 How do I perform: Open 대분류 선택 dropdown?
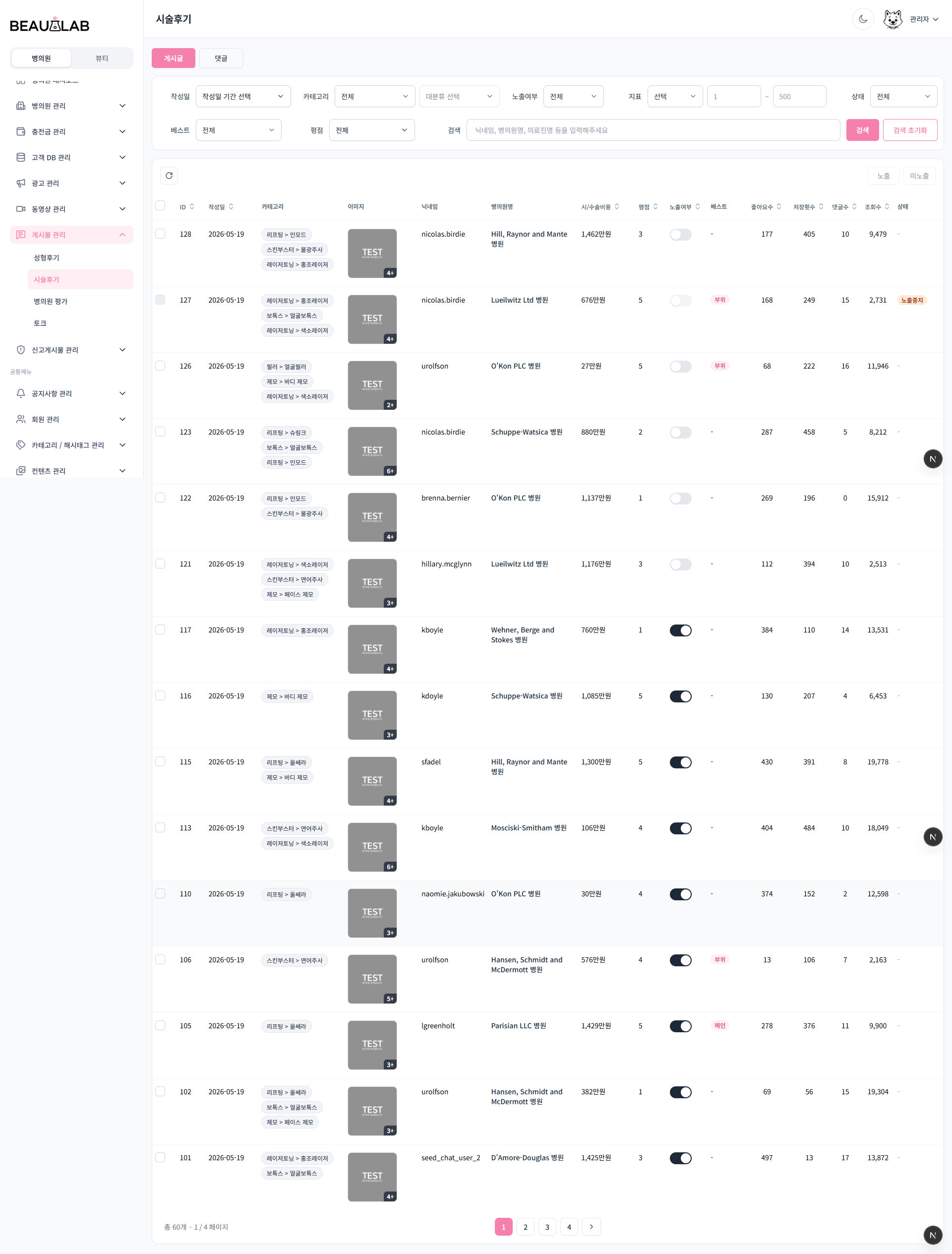click(460, 96)
